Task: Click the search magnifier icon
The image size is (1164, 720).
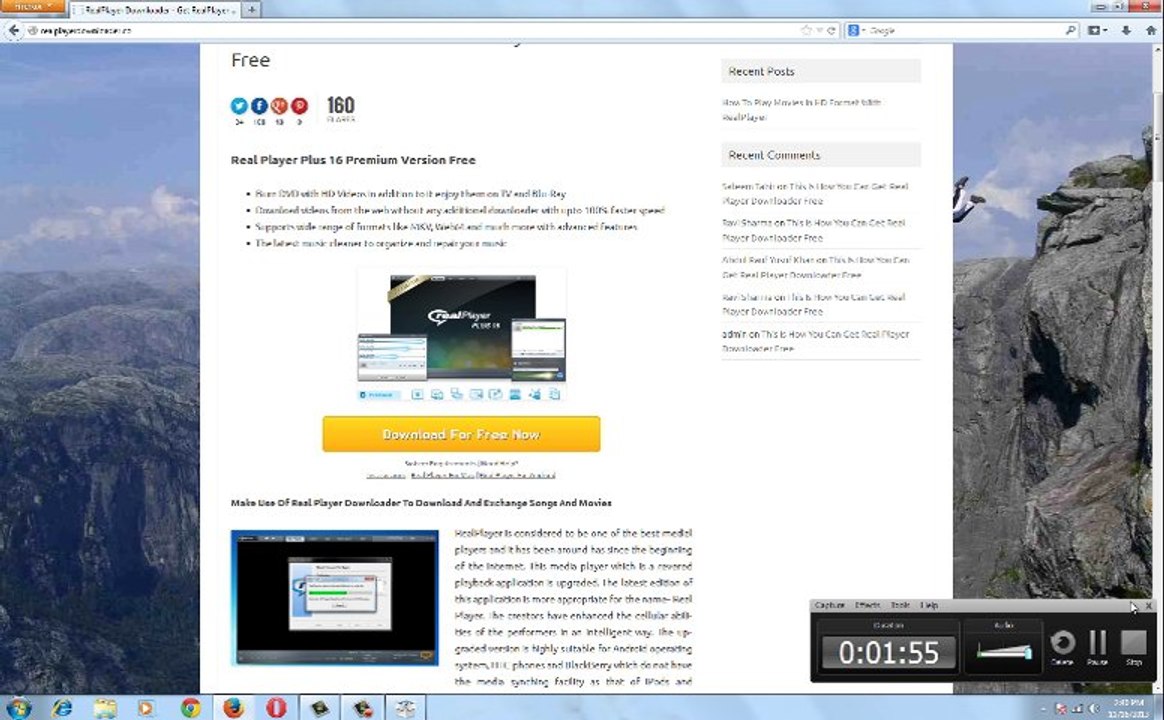Action: [1070, 30]
